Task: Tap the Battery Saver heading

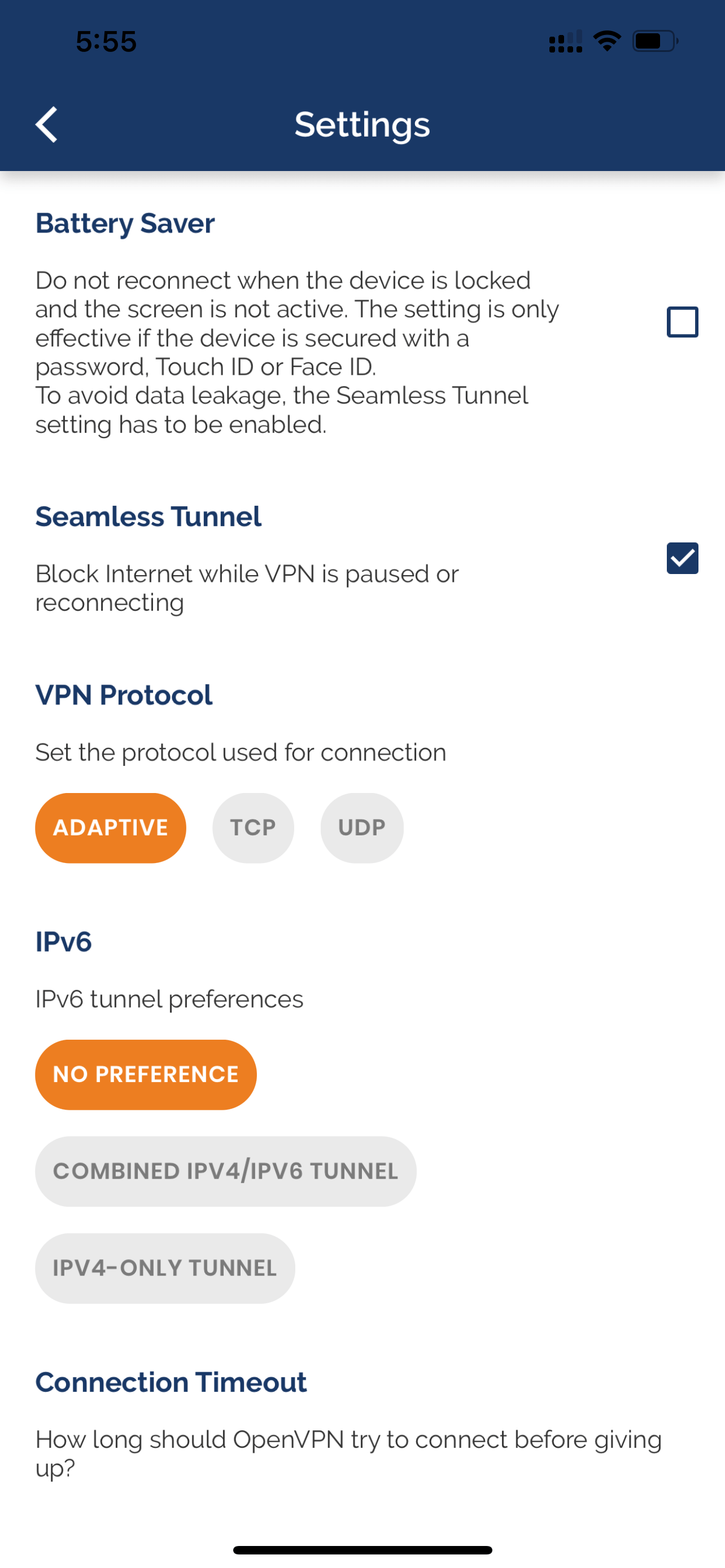Action: [125, 224]
